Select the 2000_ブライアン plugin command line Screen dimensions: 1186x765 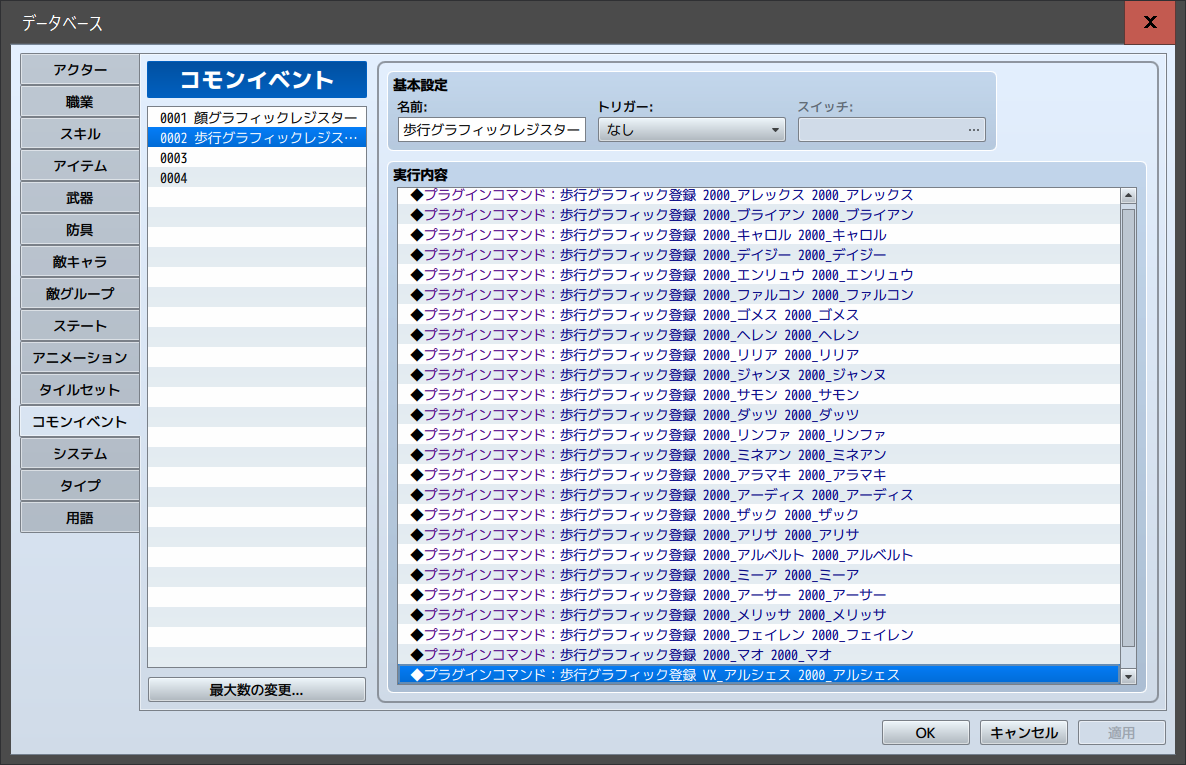click(x=759, y=215)
